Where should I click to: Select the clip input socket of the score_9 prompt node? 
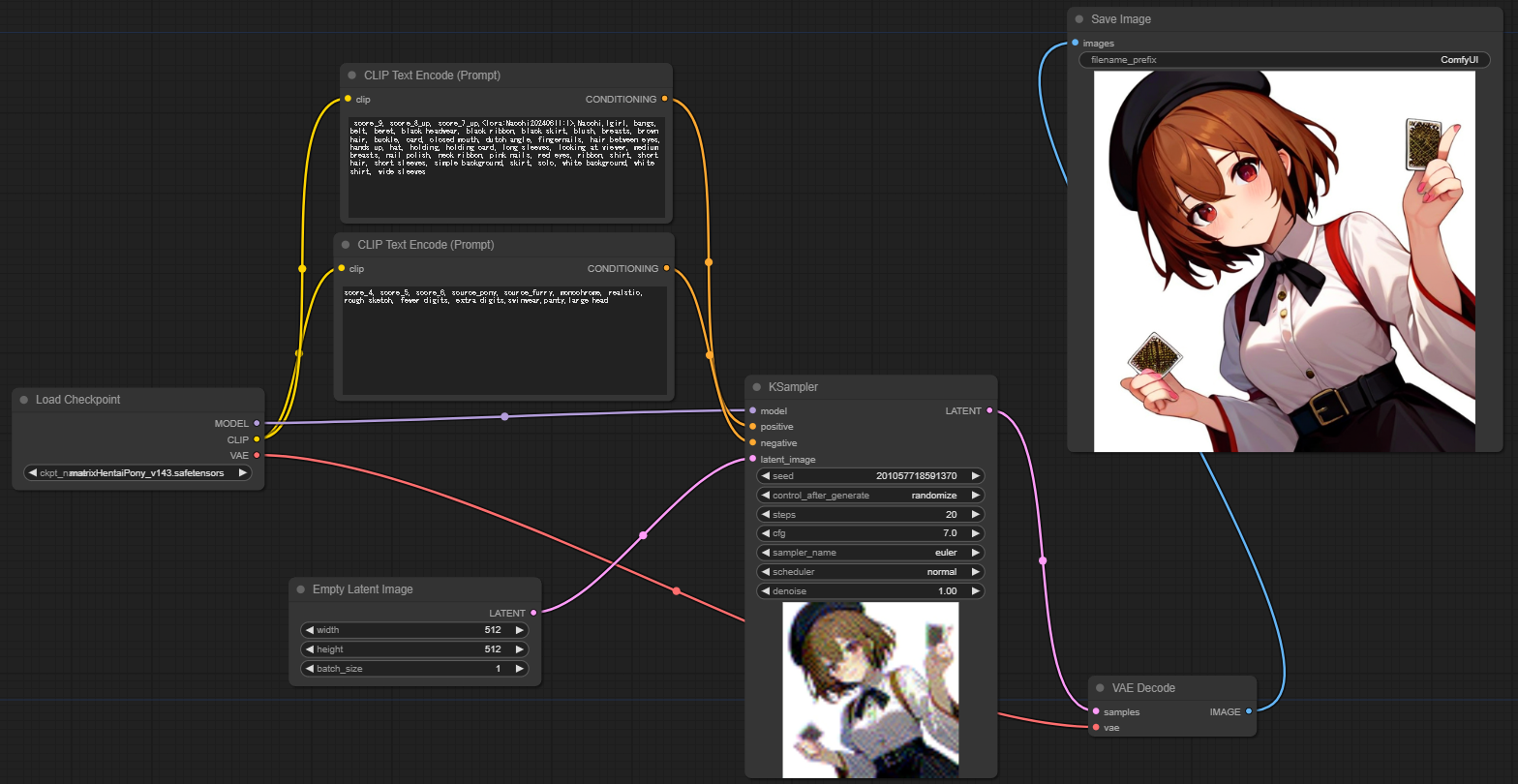coord(348,99)
